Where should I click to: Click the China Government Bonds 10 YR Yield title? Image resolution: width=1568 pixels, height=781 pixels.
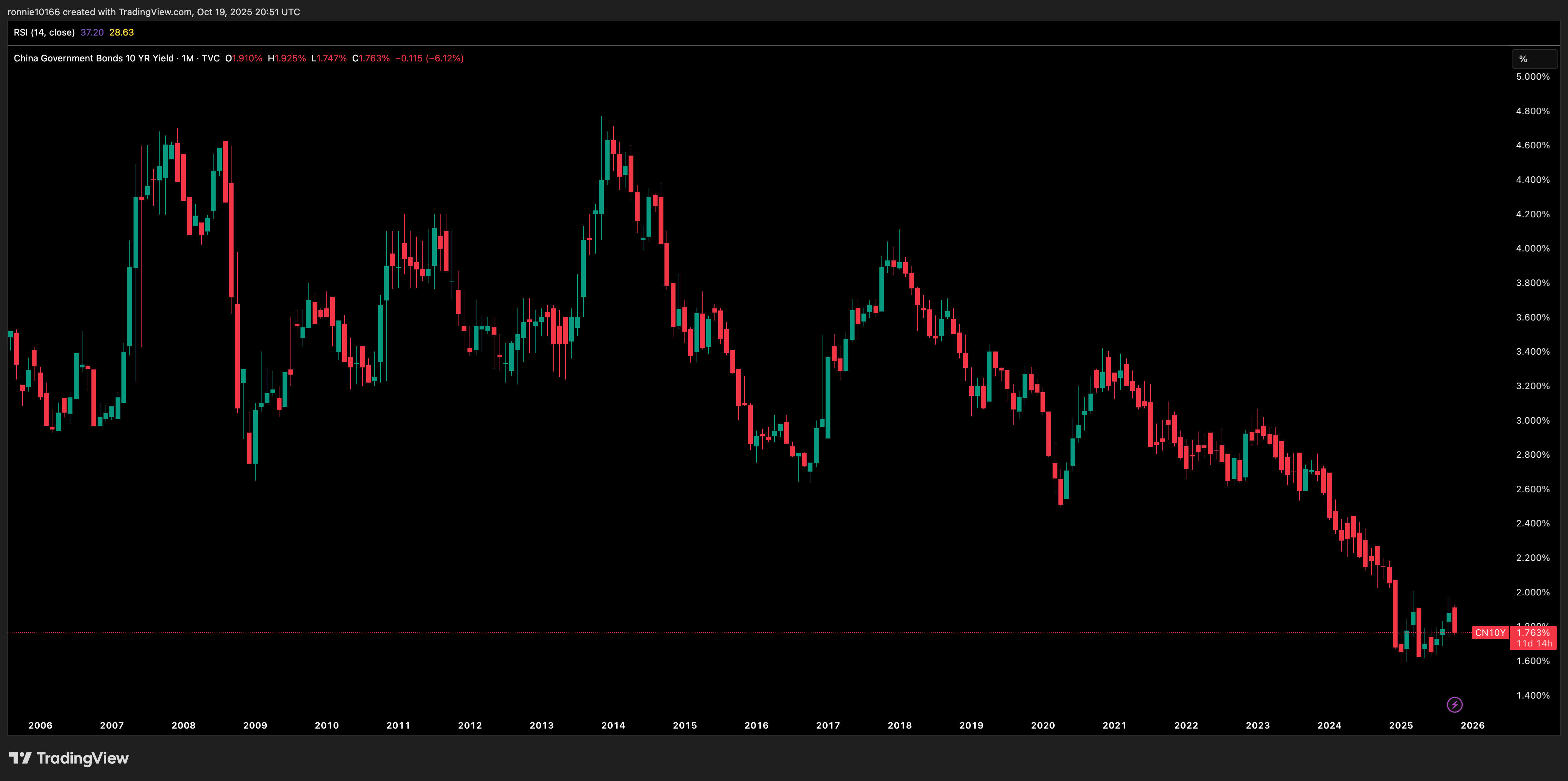pos(93,58)
